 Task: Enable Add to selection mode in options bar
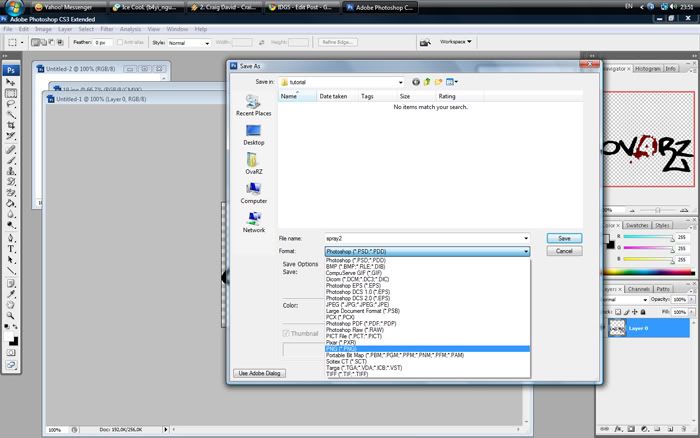43,42
